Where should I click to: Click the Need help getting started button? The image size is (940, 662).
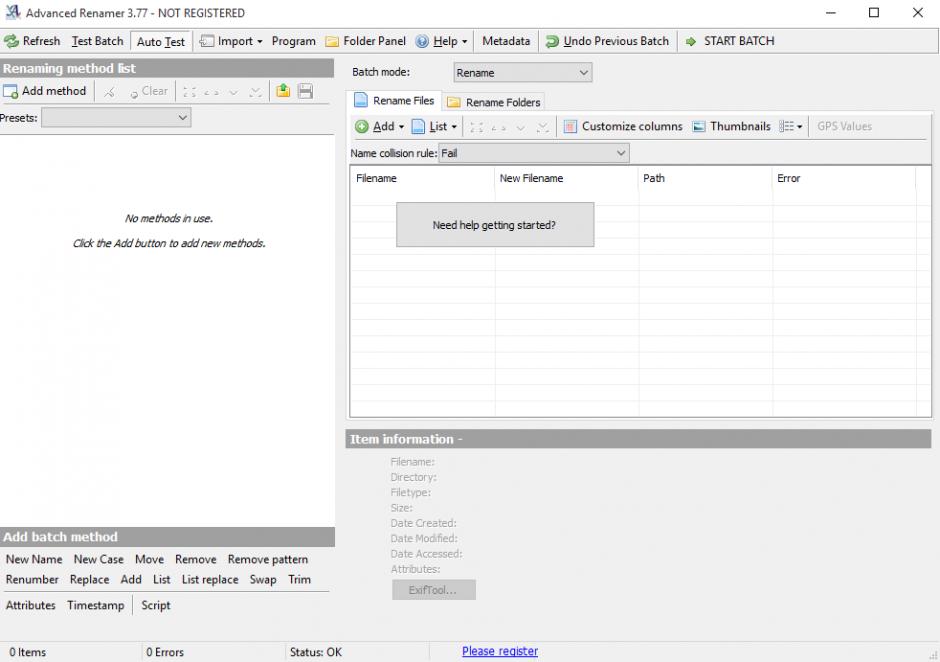(494, 225)
